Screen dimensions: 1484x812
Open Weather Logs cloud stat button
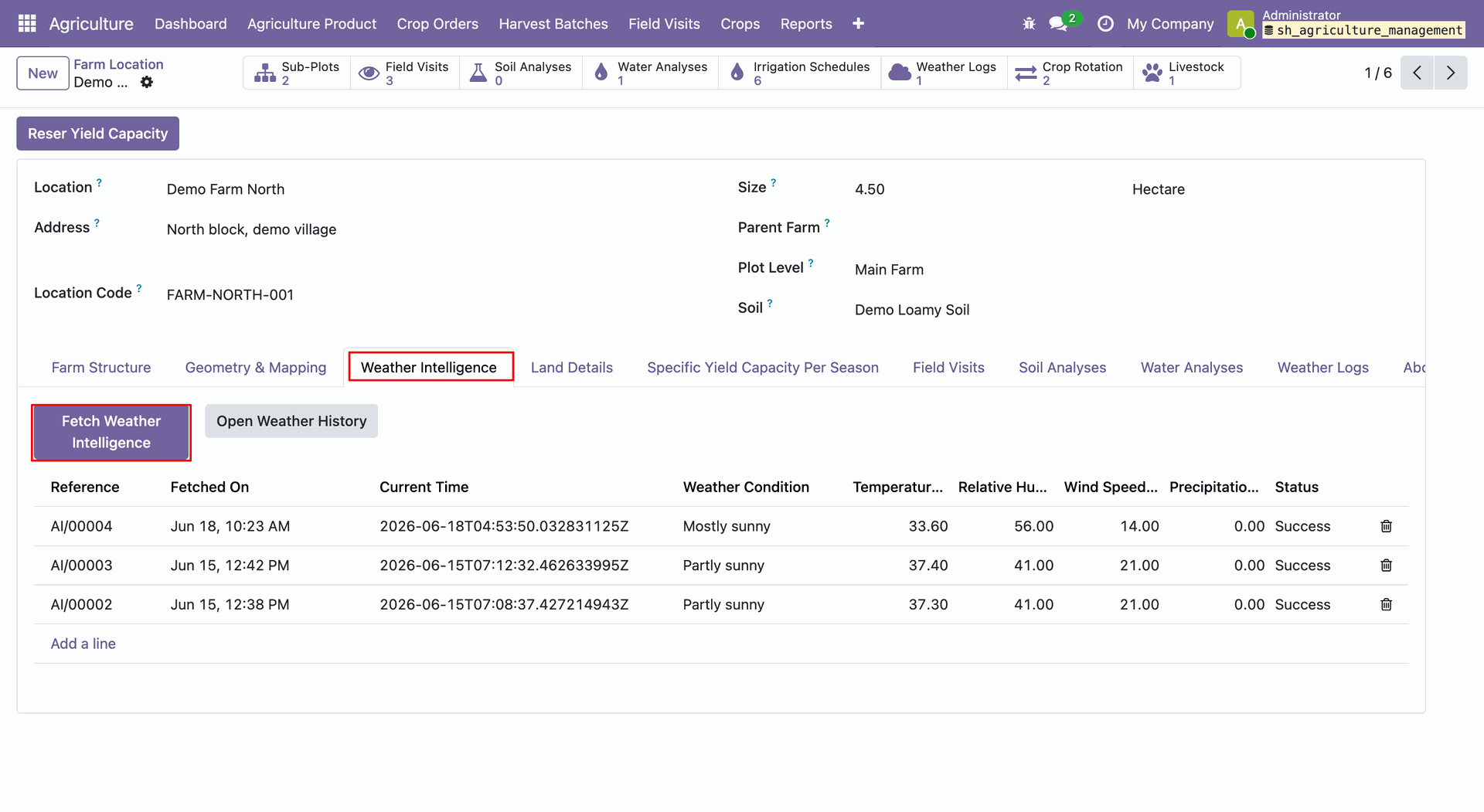coord(944,73)
